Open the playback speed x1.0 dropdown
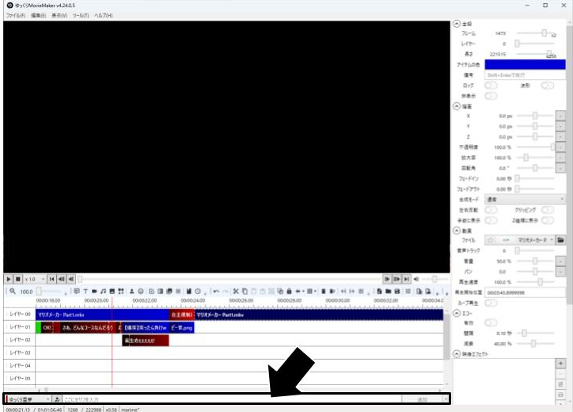 point(35,279)
